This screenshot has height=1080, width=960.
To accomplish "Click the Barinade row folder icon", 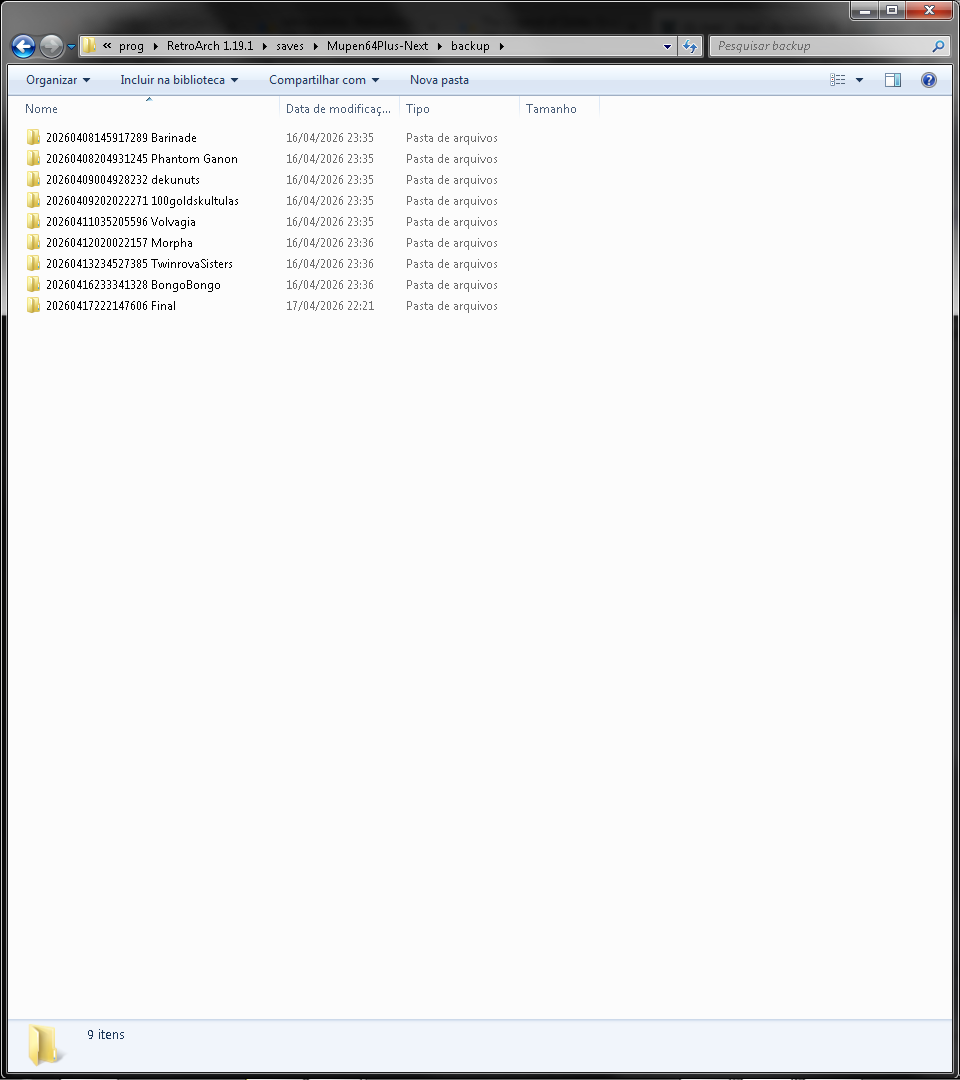I will (x=34, y=137).
